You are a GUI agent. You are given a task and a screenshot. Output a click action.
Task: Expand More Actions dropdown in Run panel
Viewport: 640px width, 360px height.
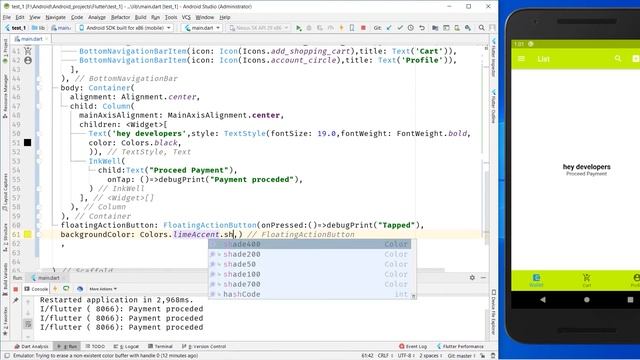click(103, 289)
